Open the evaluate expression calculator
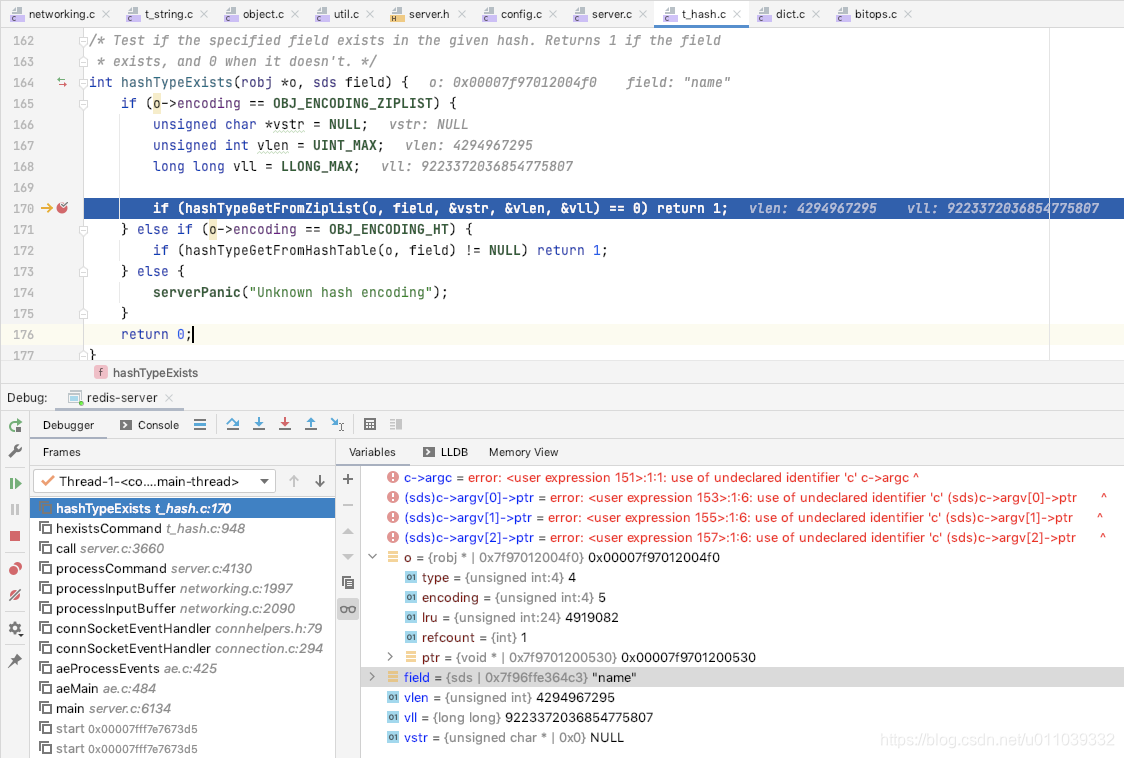 370,425
